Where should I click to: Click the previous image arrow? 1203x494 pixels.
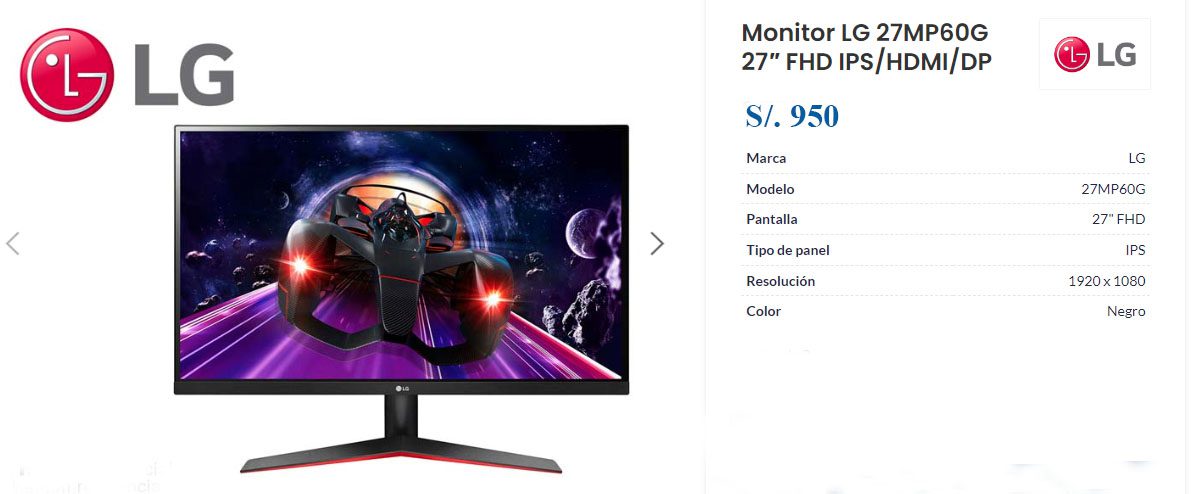tap(13, 243)
